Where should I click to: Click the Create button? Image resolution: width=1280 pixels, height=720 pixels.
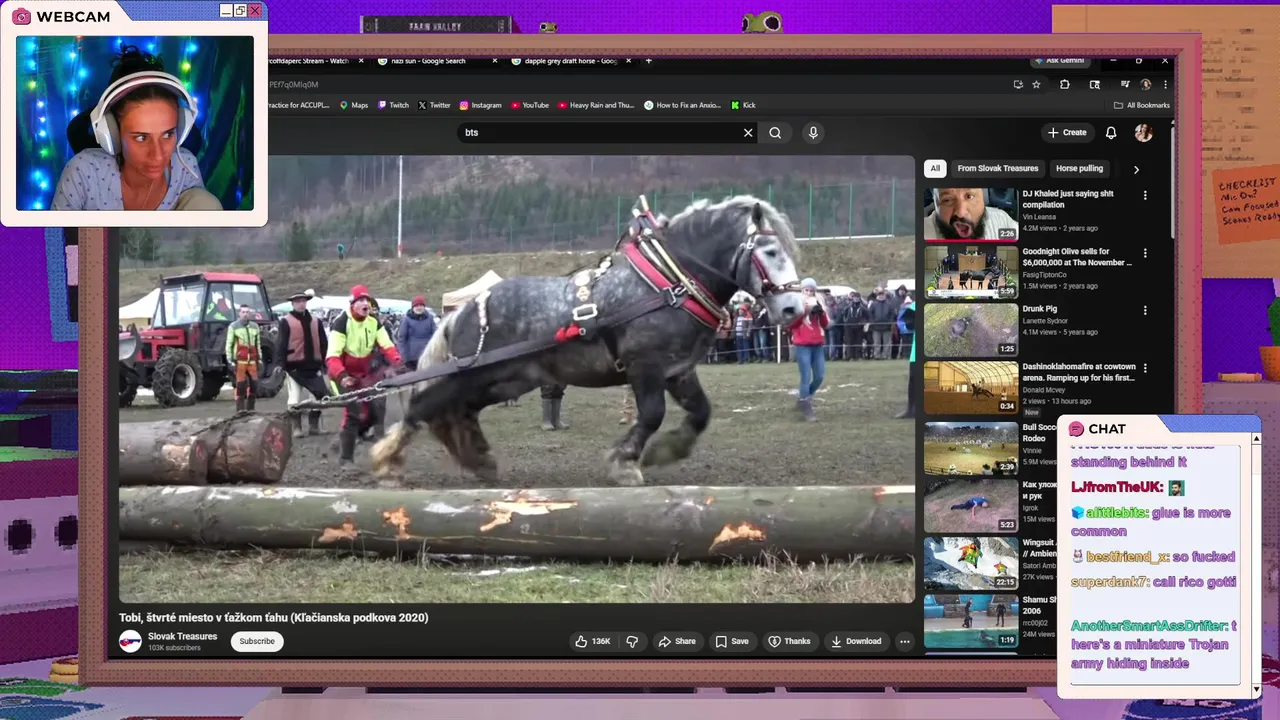(1067, 132)
